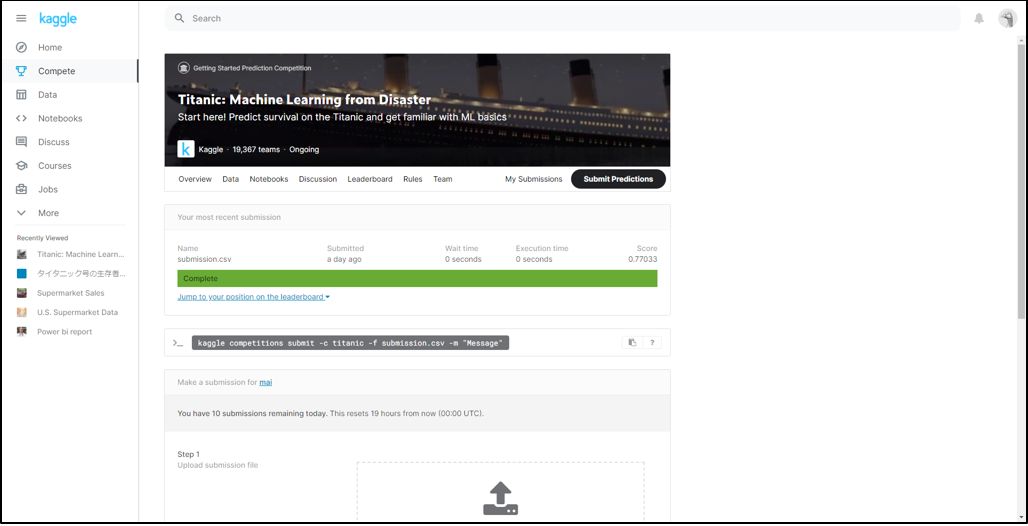Switch to the Discussion tab
The width and height of the screenshot is (1028, 526).
click(318, 179)
